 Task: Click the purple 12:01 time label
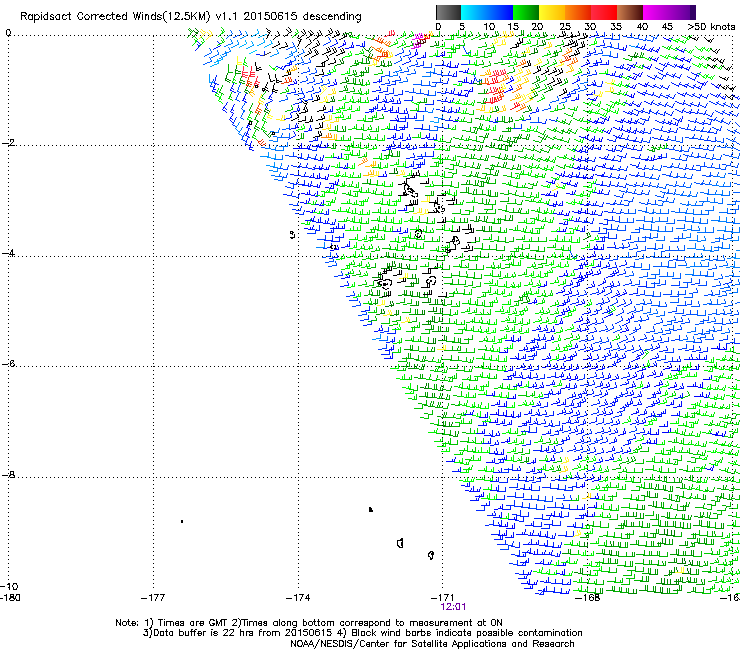click(x=453, y=607)
